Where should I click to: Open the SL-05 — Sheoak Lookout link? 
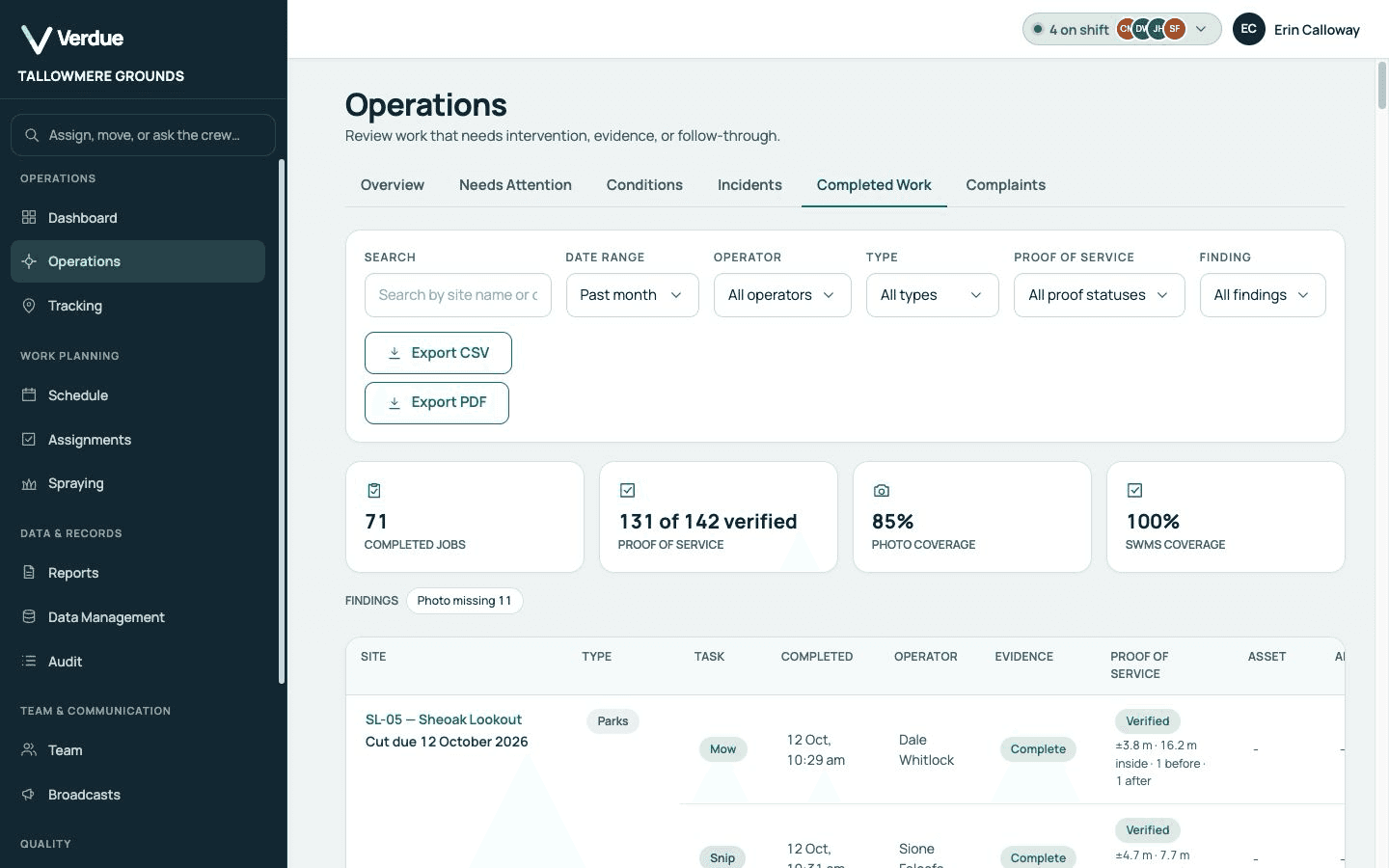coord(444,719)
